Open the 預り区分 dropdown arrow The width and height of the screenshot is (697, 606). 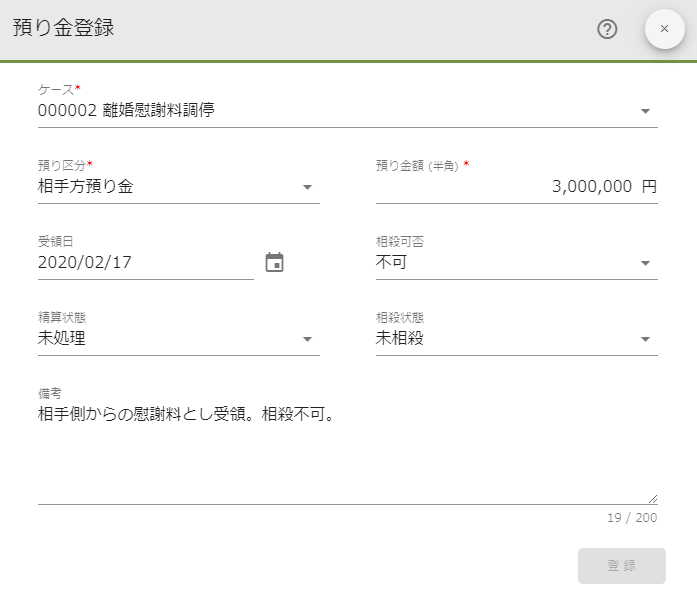coord(307,187)
